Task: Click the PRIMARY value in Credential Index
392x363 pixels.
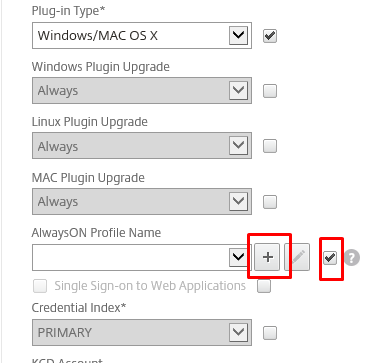Action: [x=65, y=333]
